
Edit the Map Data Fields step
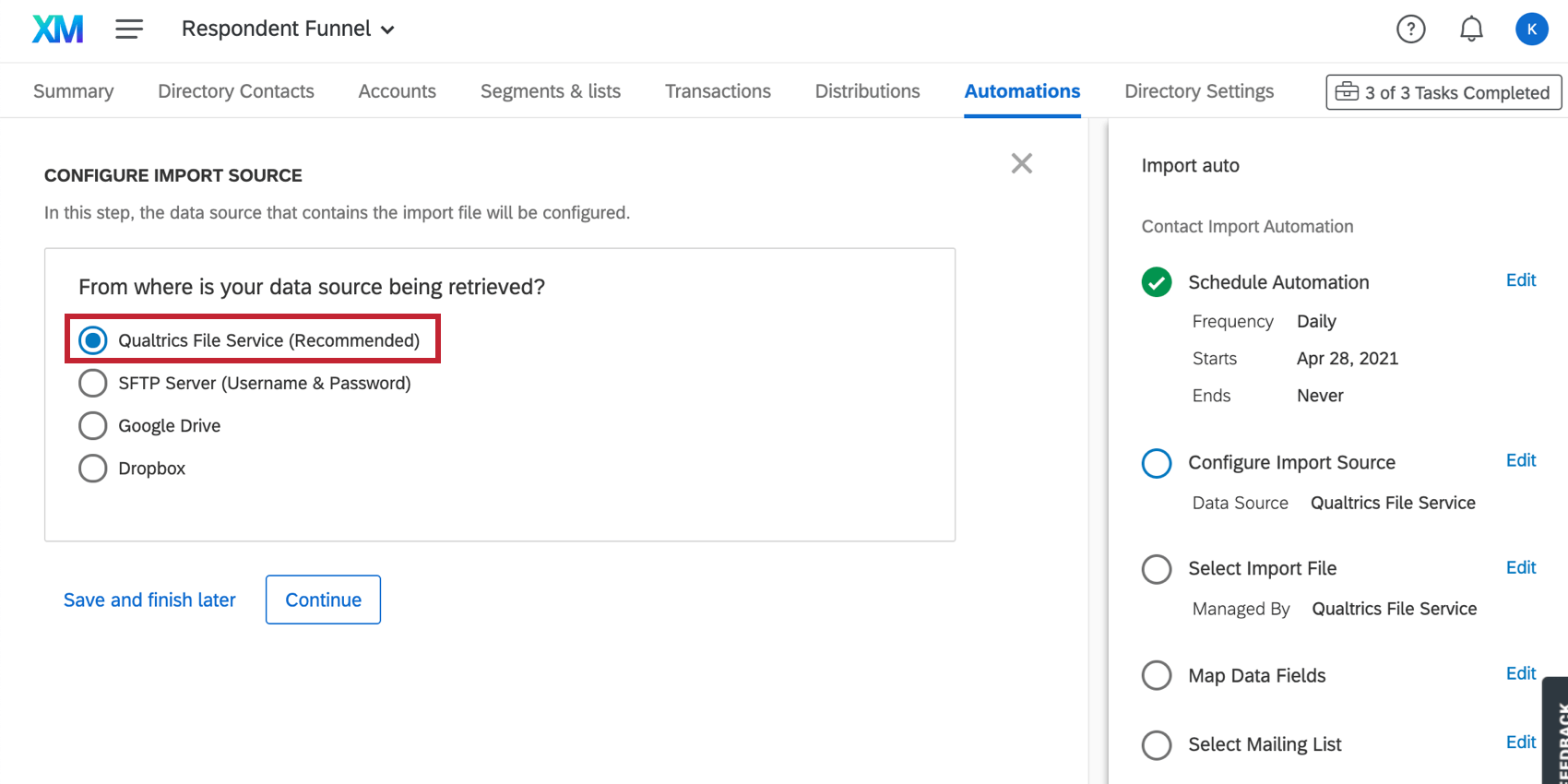point(1521,673)
